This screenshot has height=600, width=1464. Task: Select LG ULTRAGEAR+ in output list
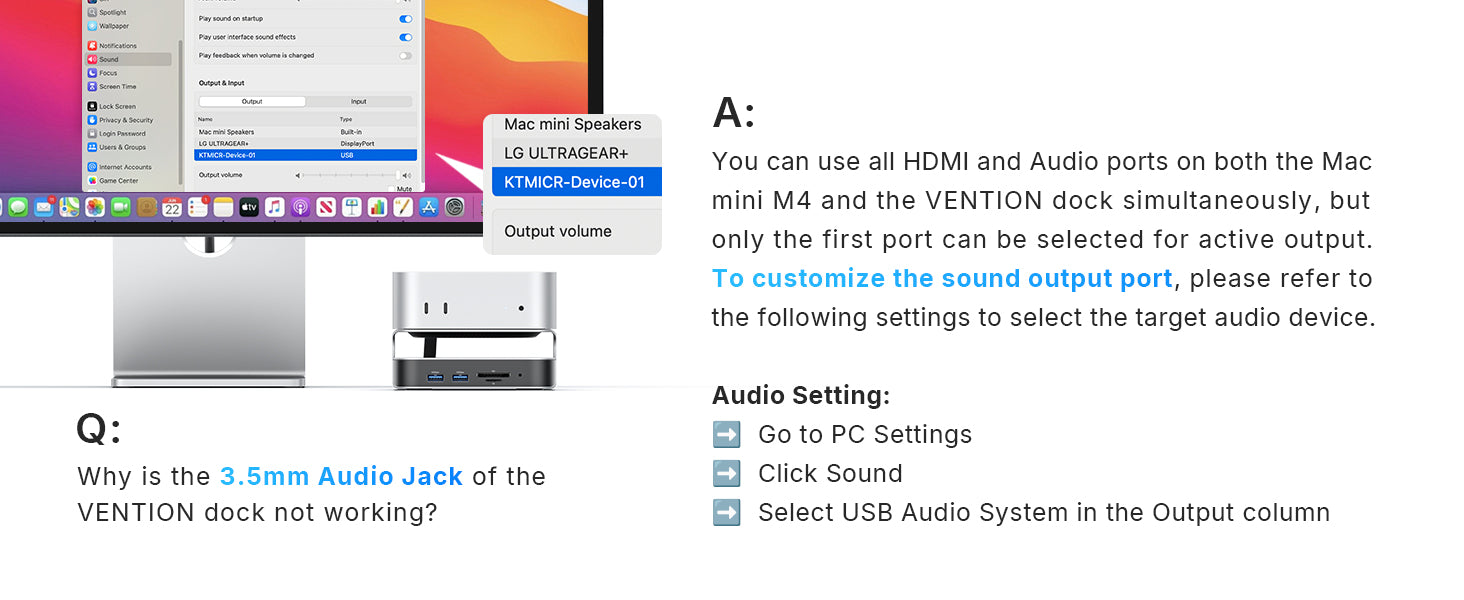click(306, 143)
